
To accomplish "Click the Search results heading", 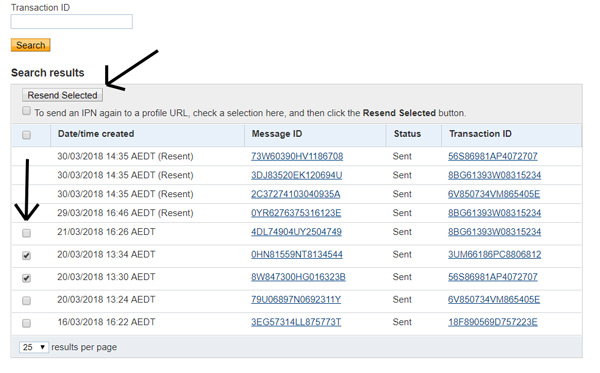I will point(48,73).
